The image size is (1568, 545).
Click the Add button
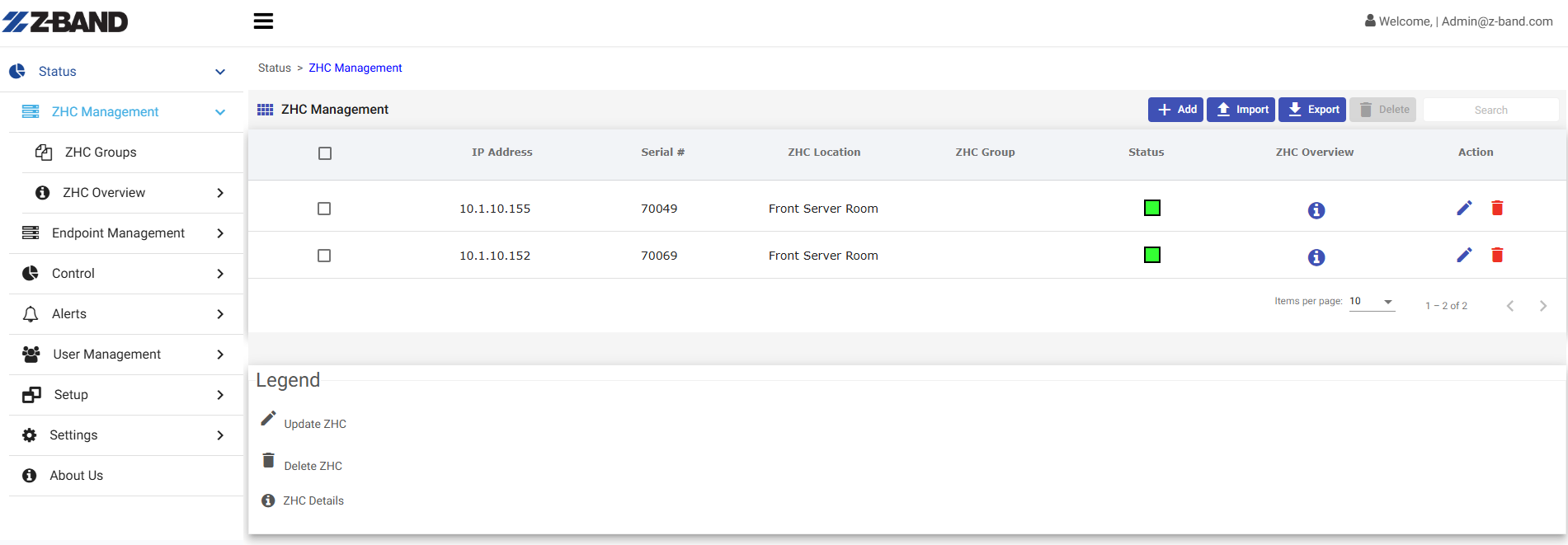[1175, 110]
